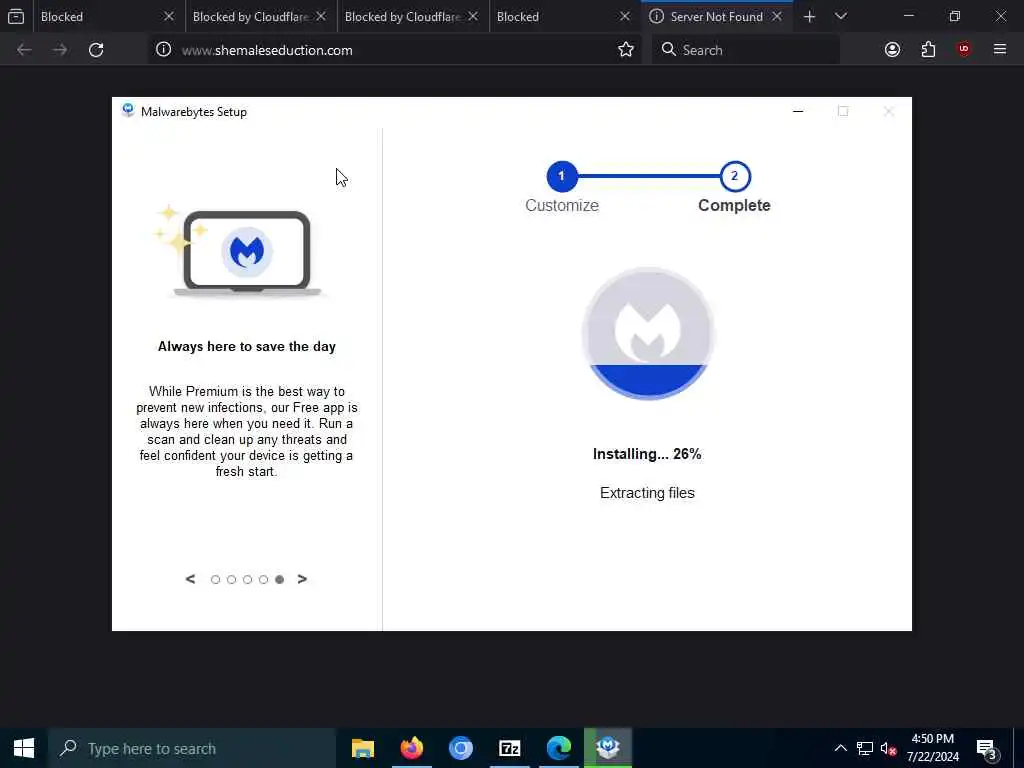Screen dimensions: 1024x768
Task: Open Firefox from the taskbar
Action: click(411, 748)
